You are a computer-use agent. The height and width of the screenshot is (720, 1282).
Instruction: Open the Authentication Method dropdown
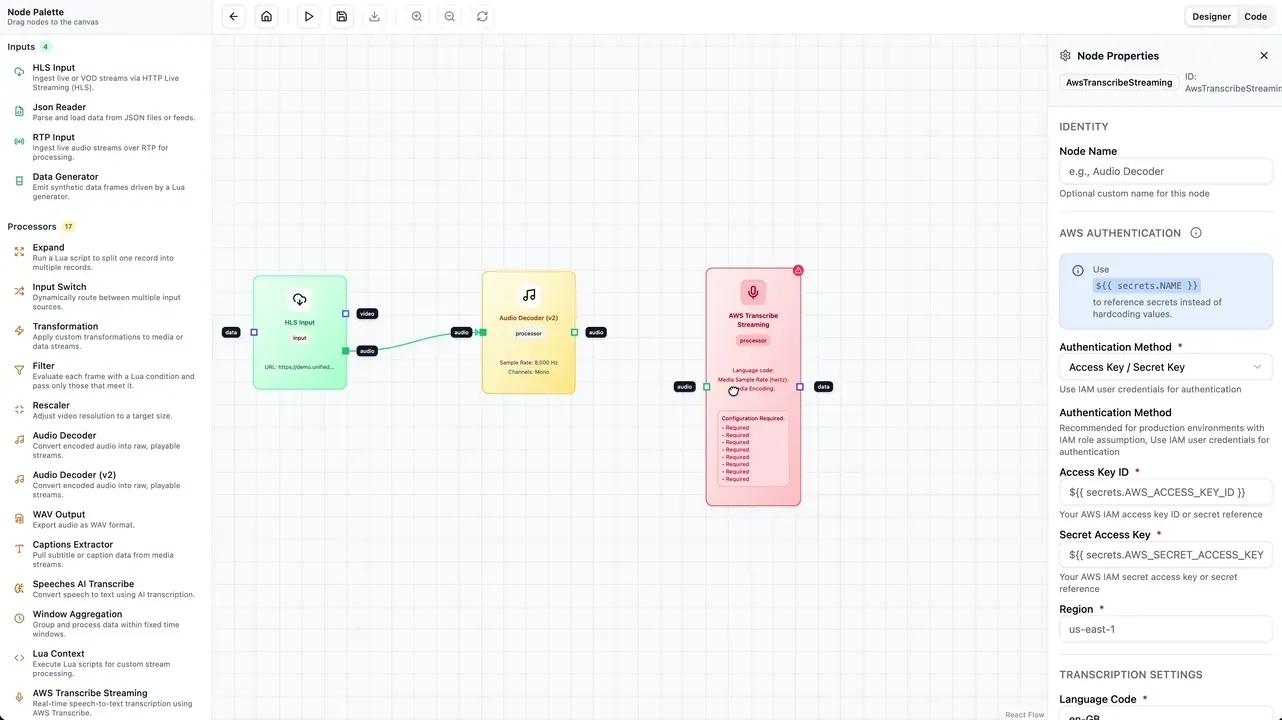(x=1164, y=366)
